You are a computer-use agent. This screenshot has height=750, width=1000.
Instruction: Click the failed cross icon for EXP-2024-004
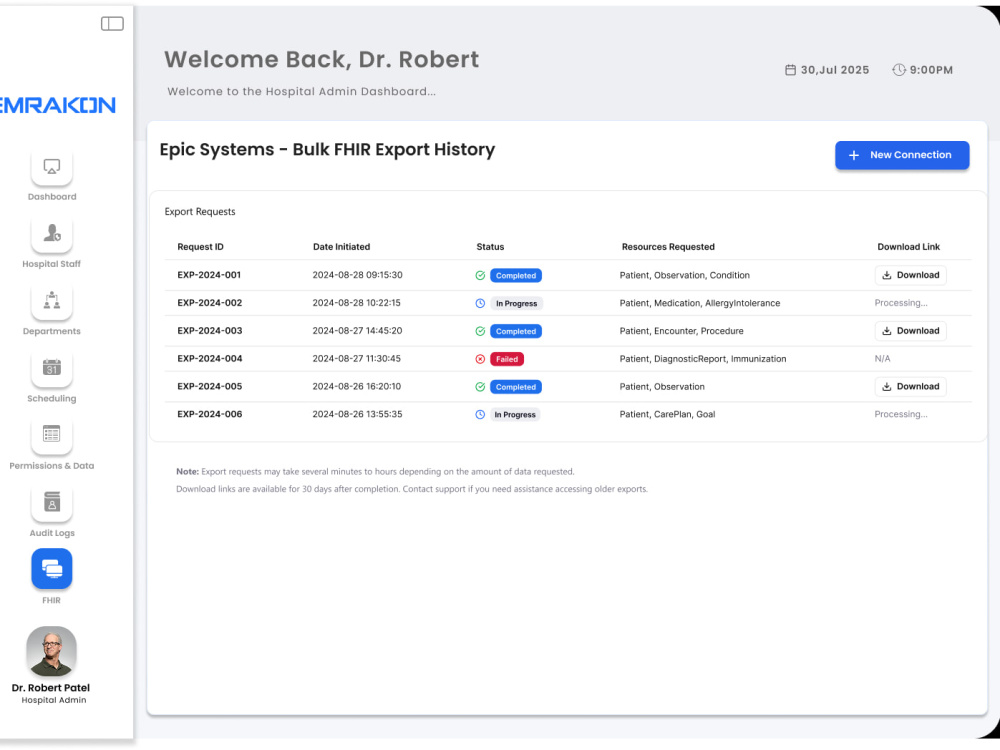click(x=480, y=359)
